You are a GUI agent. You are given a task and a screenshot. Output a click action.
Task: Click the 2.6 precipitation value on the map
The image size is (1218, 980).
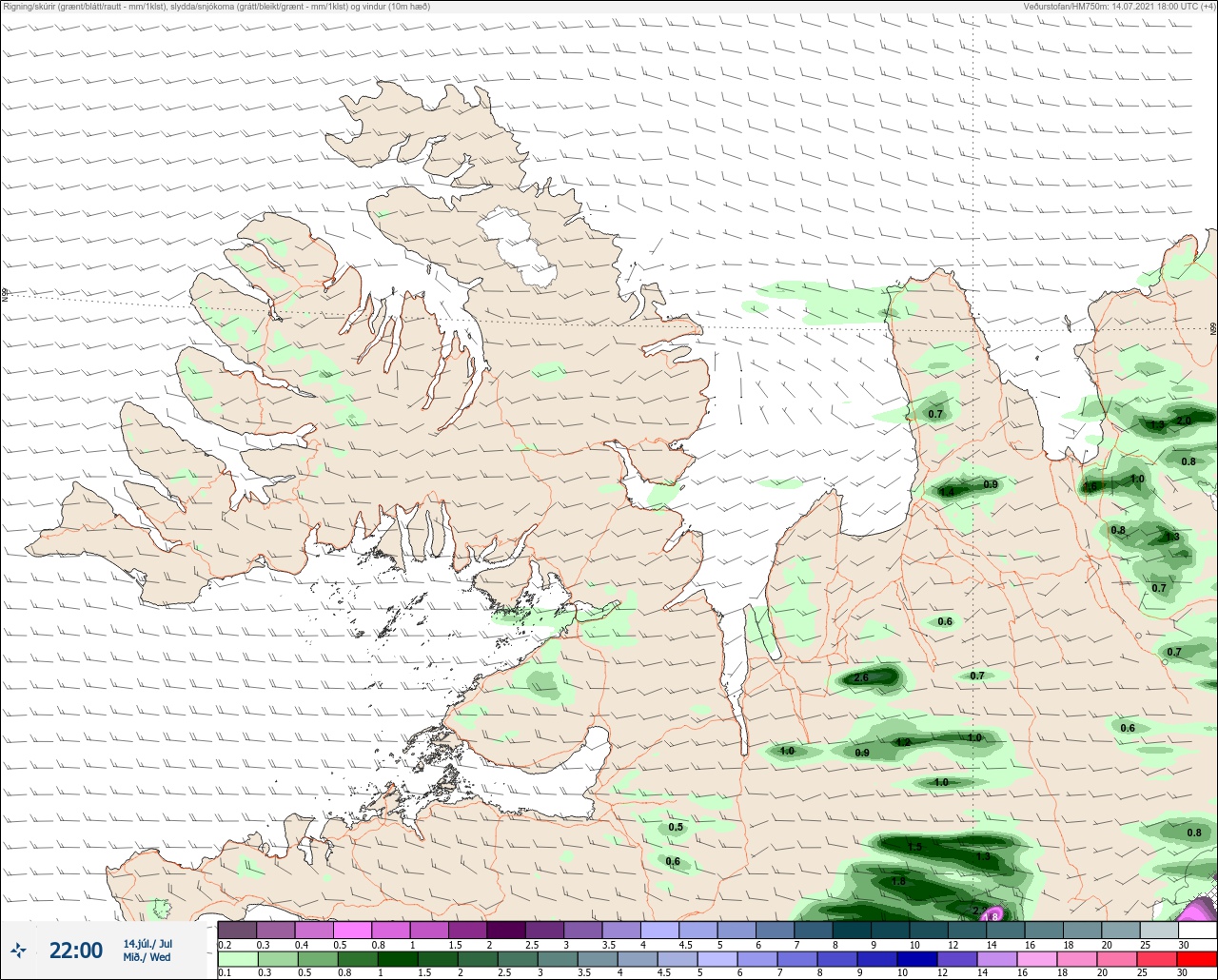coord(861,678)
